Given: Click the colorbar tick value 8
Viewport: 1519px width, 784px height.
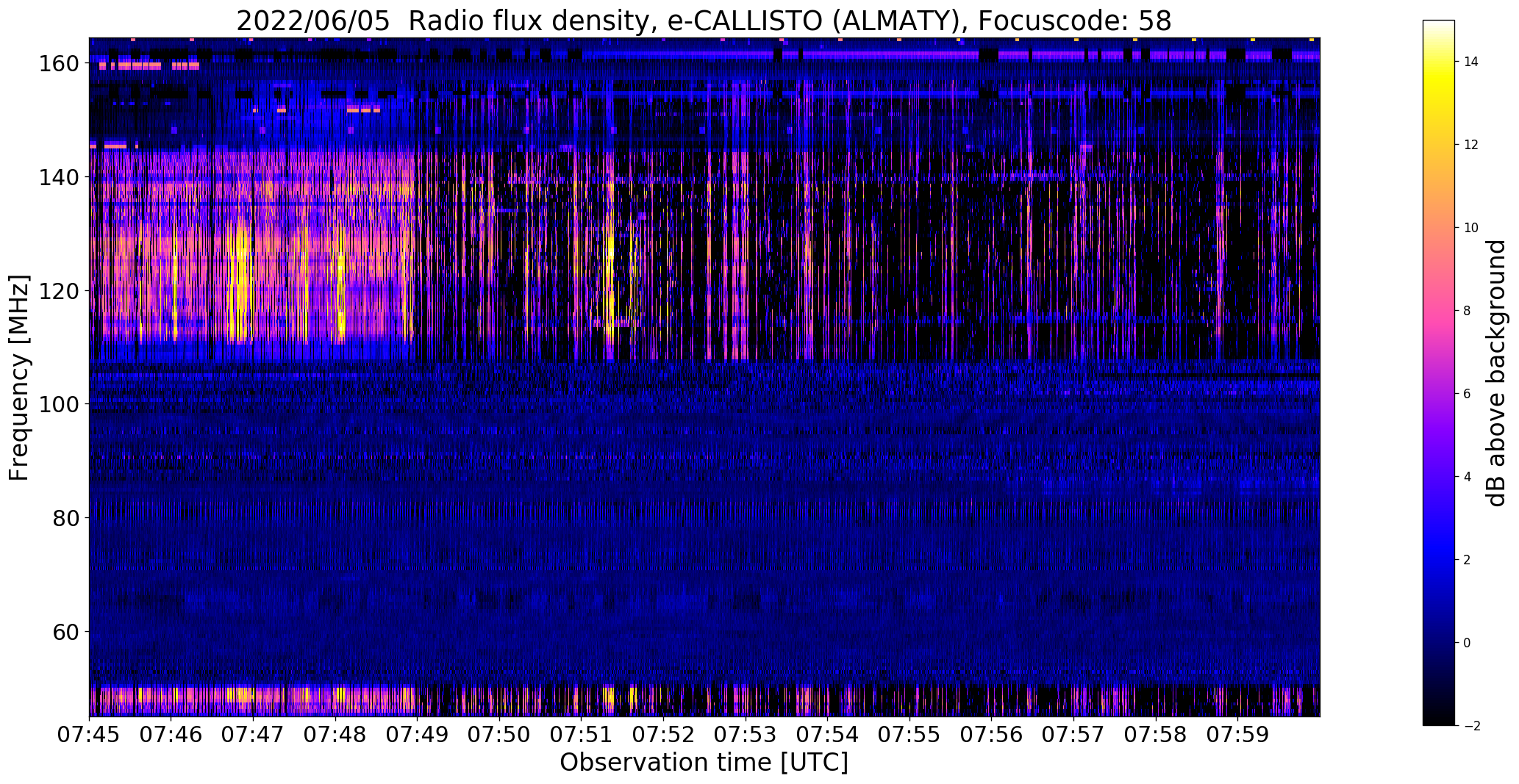Looking at the screenshot, I should coord(1468,311).
